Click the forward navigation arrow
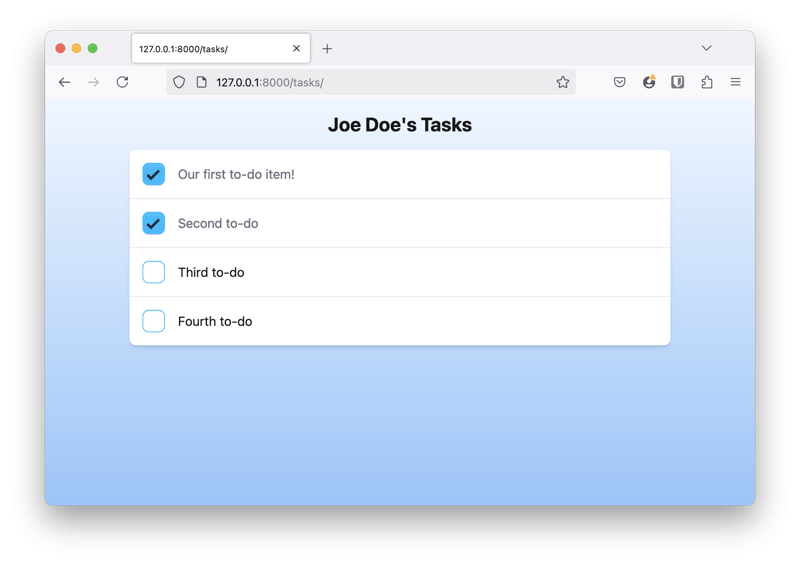Screen dimensions: 800x565 coord(93,82)
